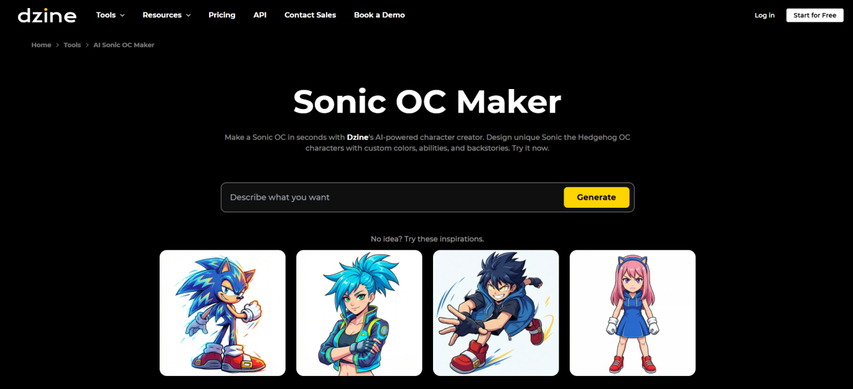Click the Start for Free button
Image resolution: width=853 pixels, height=389 pixels.
tap(814, 15)
